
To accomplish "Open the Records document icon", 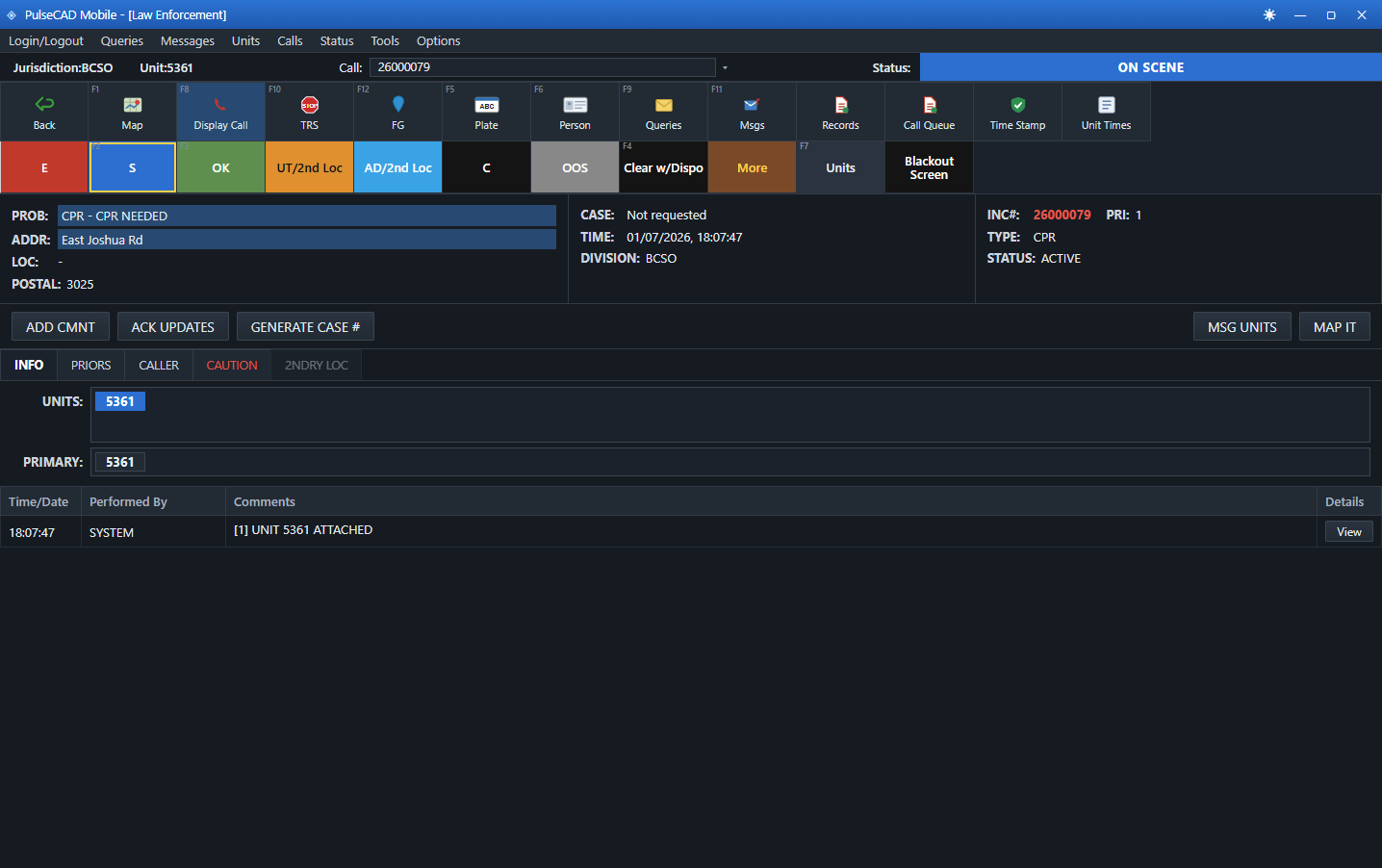I will 840,104.
